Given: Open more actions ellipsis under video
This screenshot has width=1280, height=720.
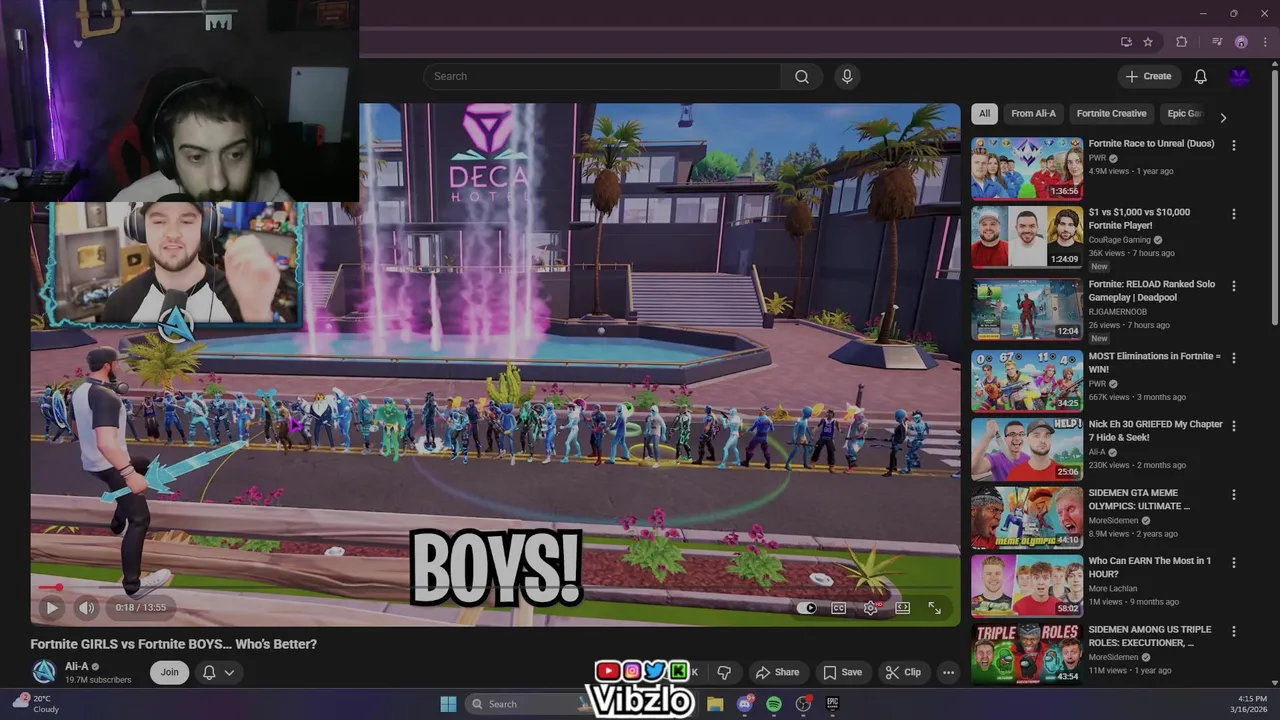Looking at the screenshot, I should [948, 672].
